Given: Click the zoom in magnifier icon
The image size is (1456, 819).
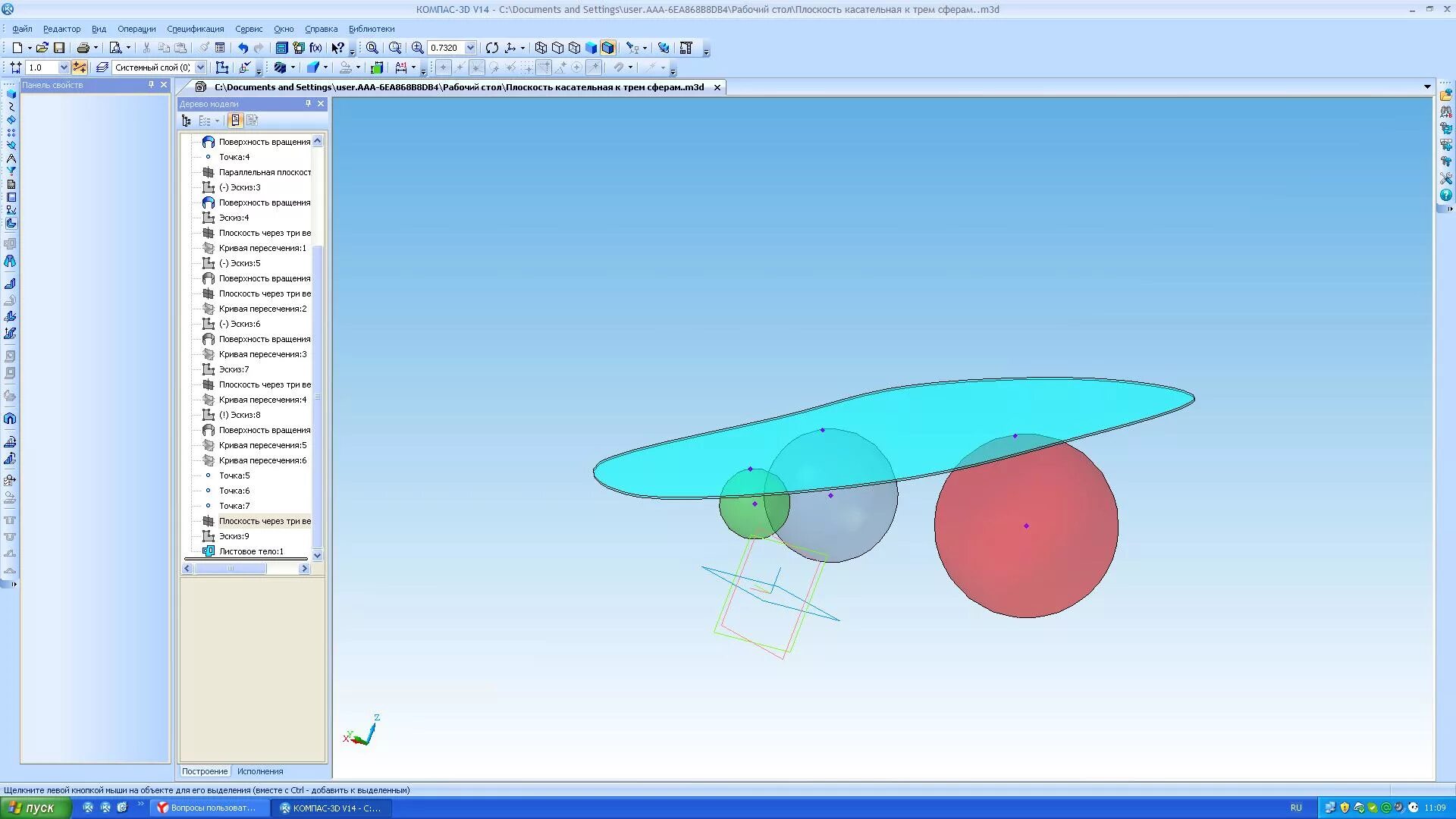Looking at the screenshot, I should point(417,48).
